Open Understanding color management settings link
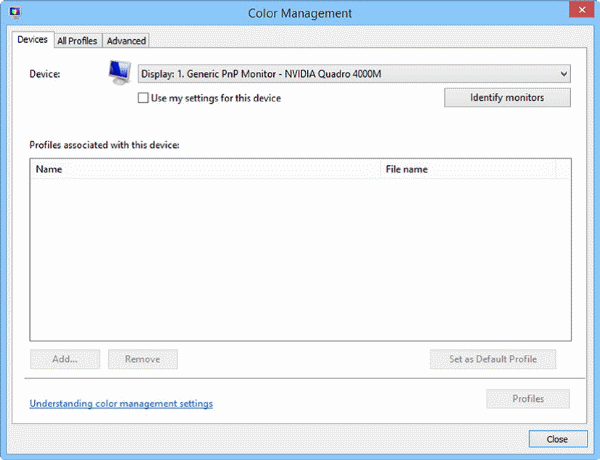The width and height of the screenshot is (600, 460). tap(121, 404)
